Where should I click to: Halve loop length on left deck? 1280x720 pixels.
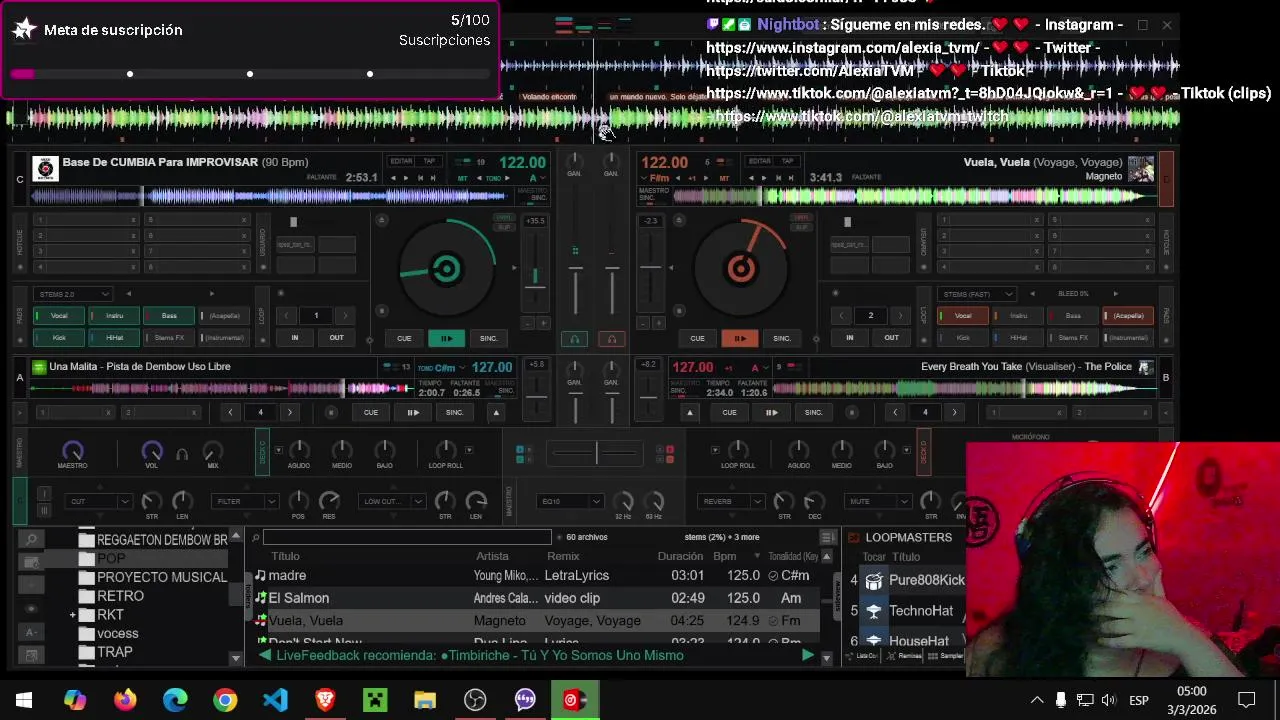coord(287,316)
